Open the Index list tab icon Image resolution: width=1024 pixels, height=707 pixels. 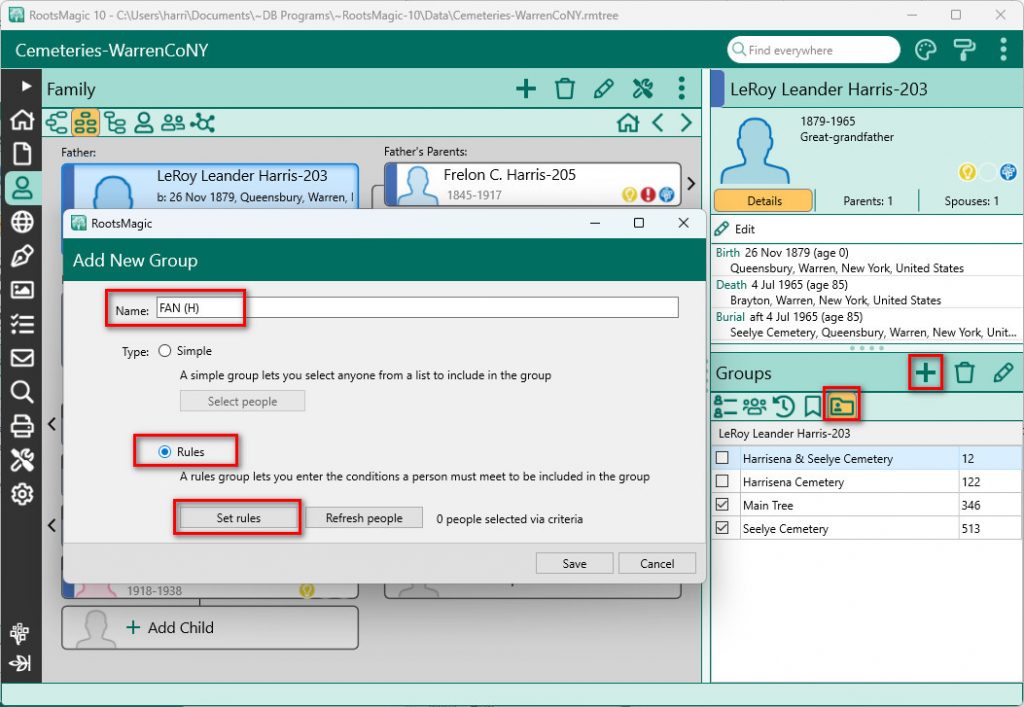(725, 407)
